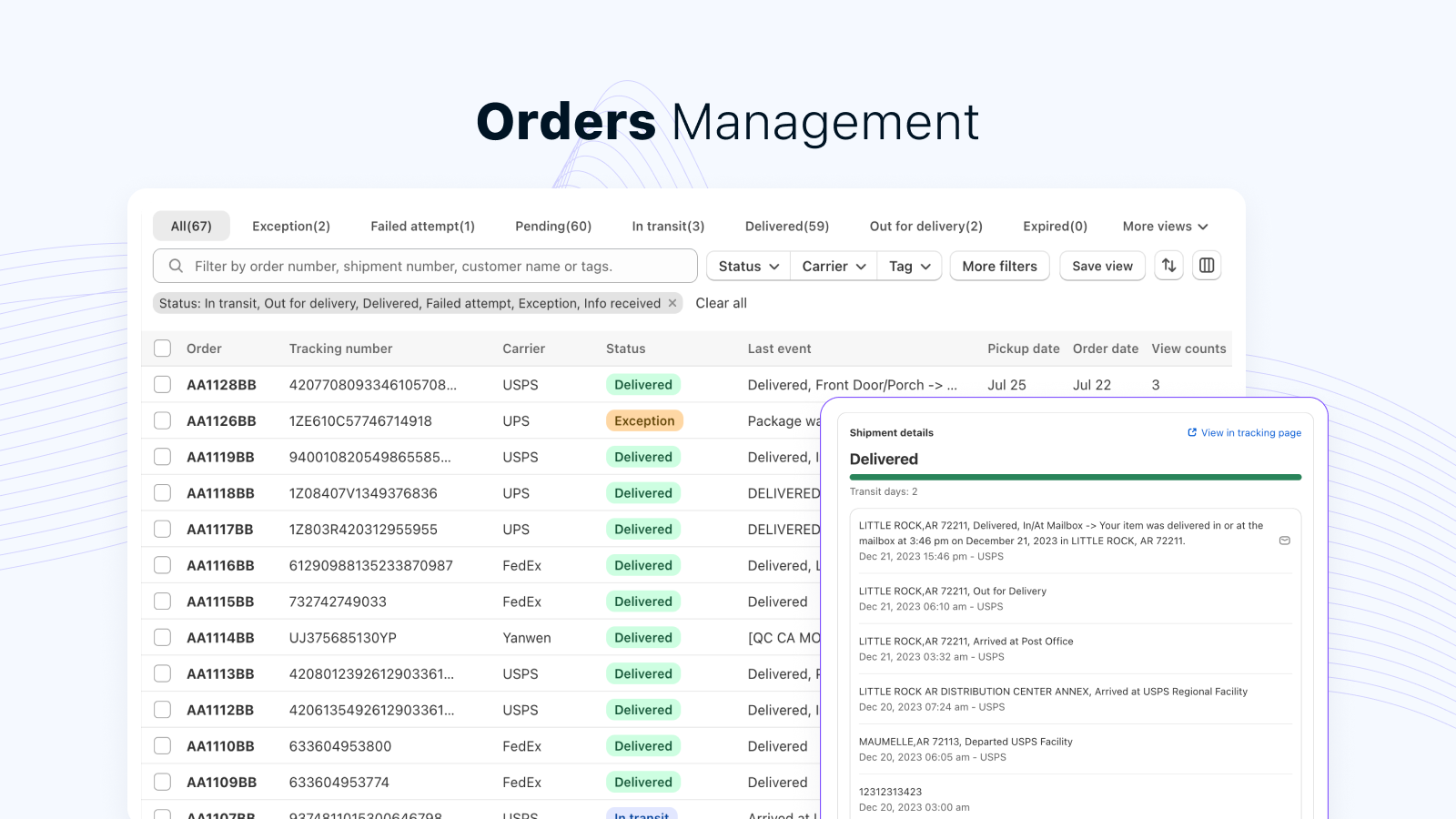Open column settings via the columns icon
The width and height of the screenshot is (1456, 819).
(1207, 266)
